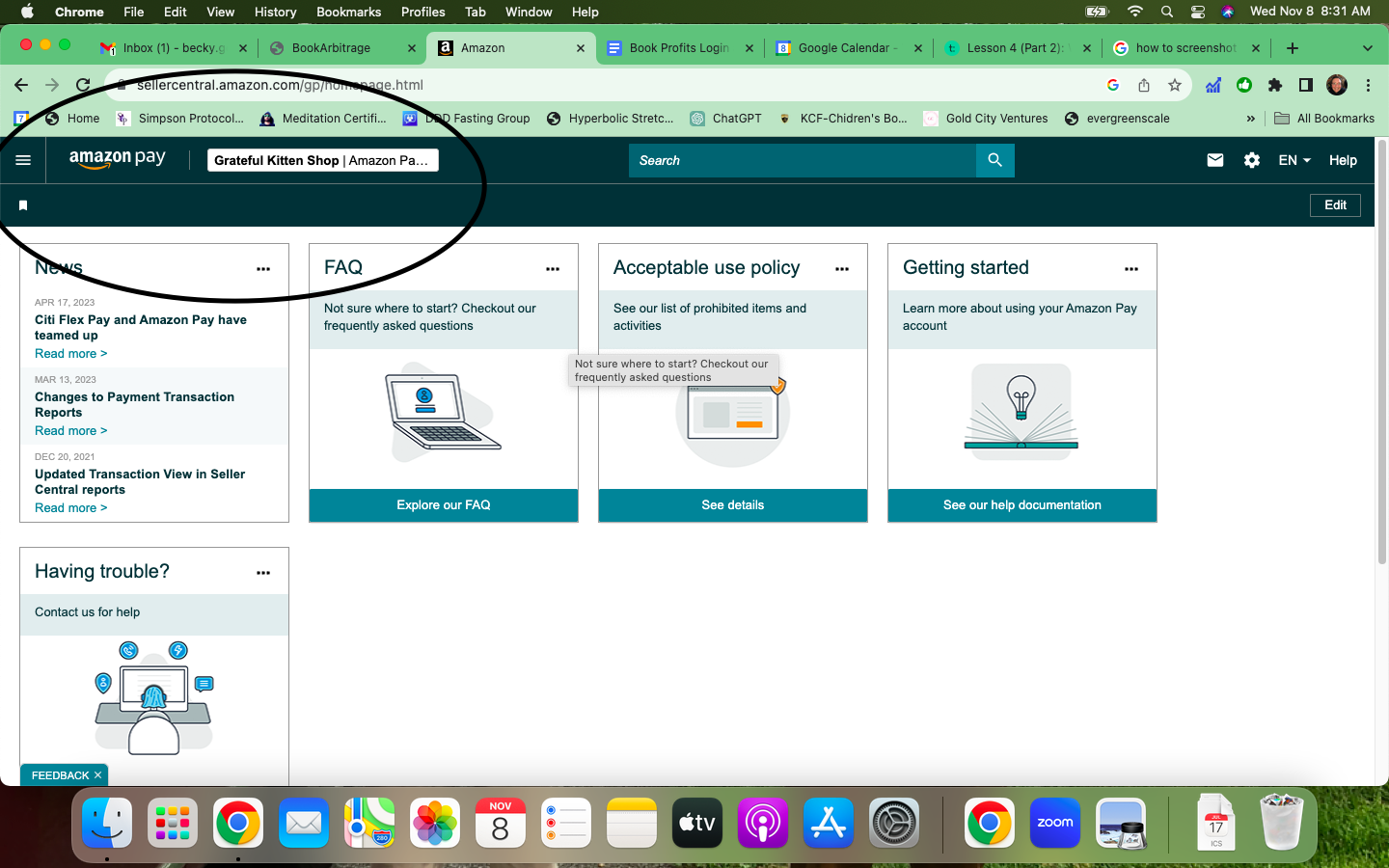This screenshot has height=868, width=1389.
Task: Click the bookmark flag icon
Action: pos(23,204)
